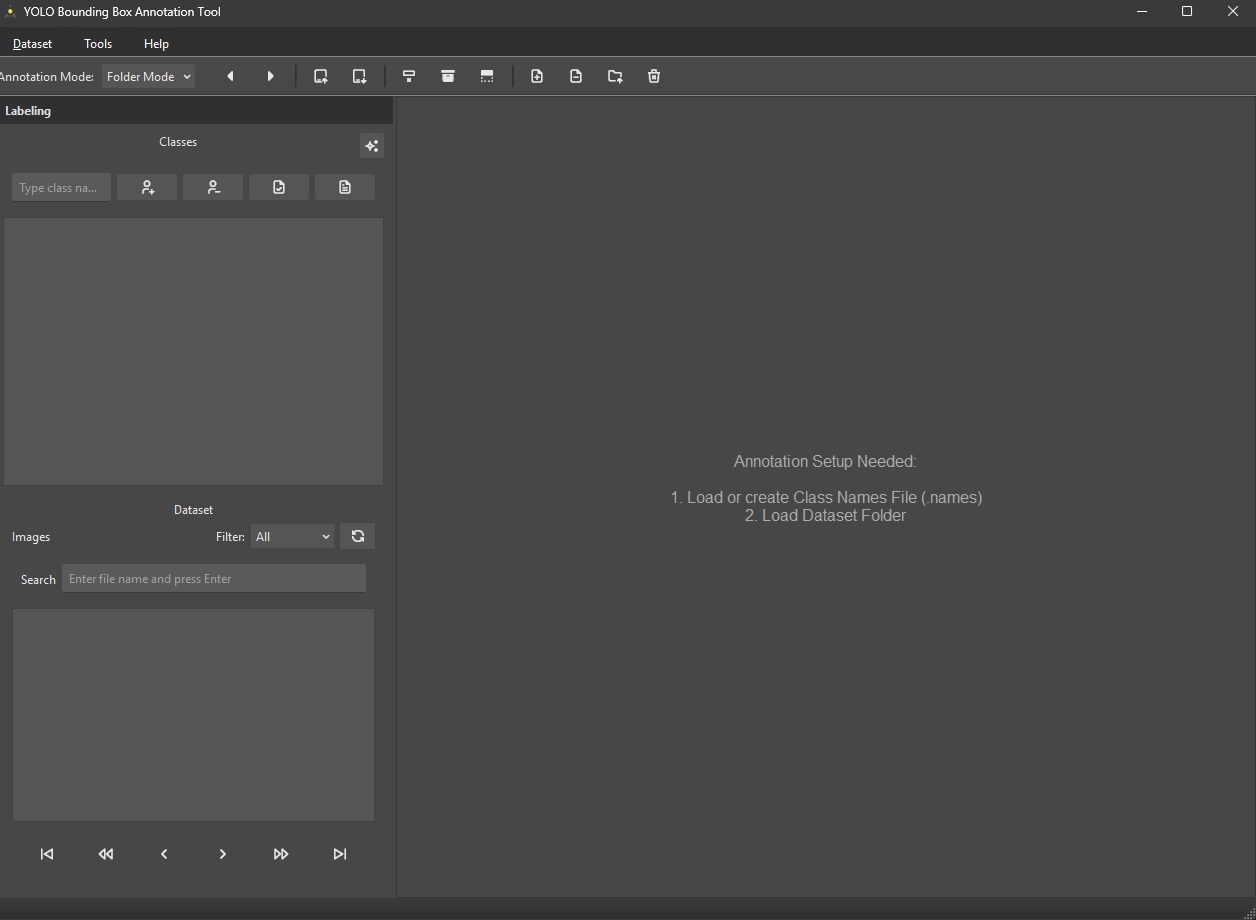Open the Annotation Mode dropdown
The width and height of the screenshot is (1256, 920).
(x=148, y=76)
